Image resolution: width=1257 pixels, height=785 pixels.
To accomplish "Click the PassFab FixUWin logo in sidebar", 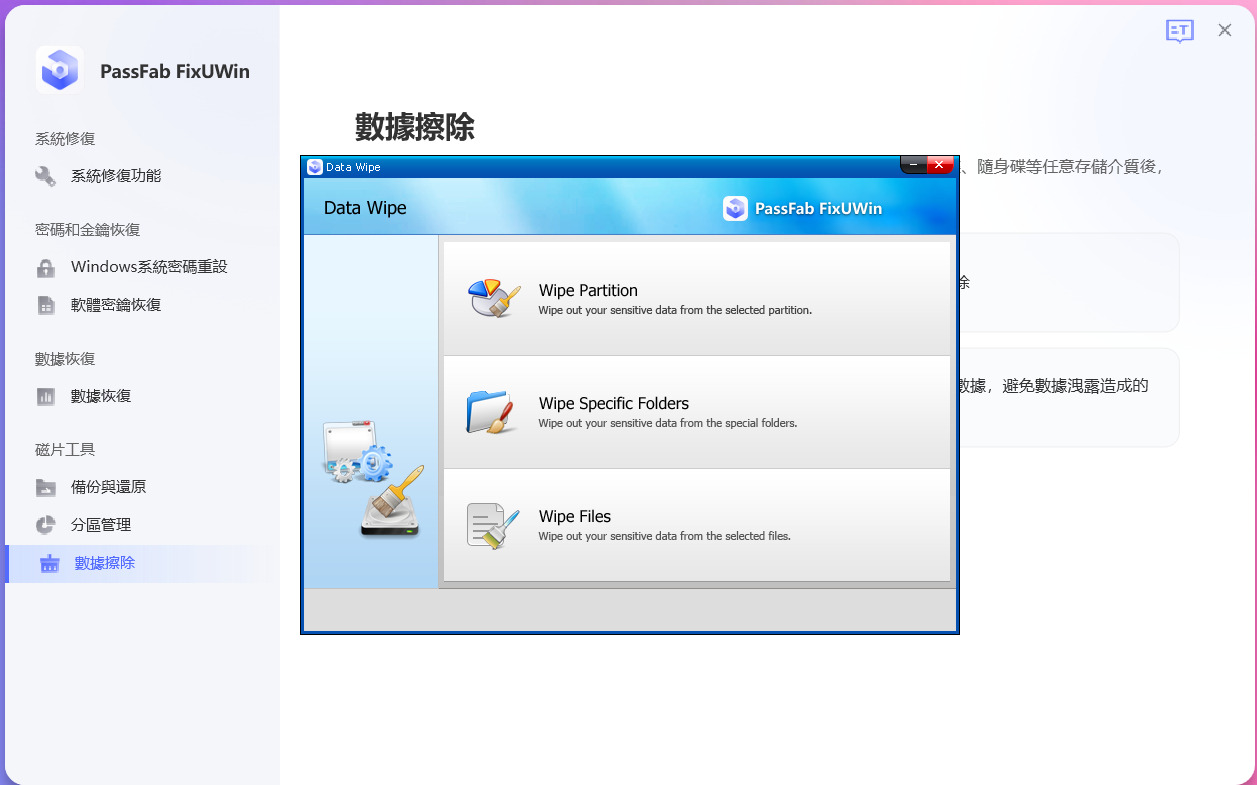I will tap(60, 71).
